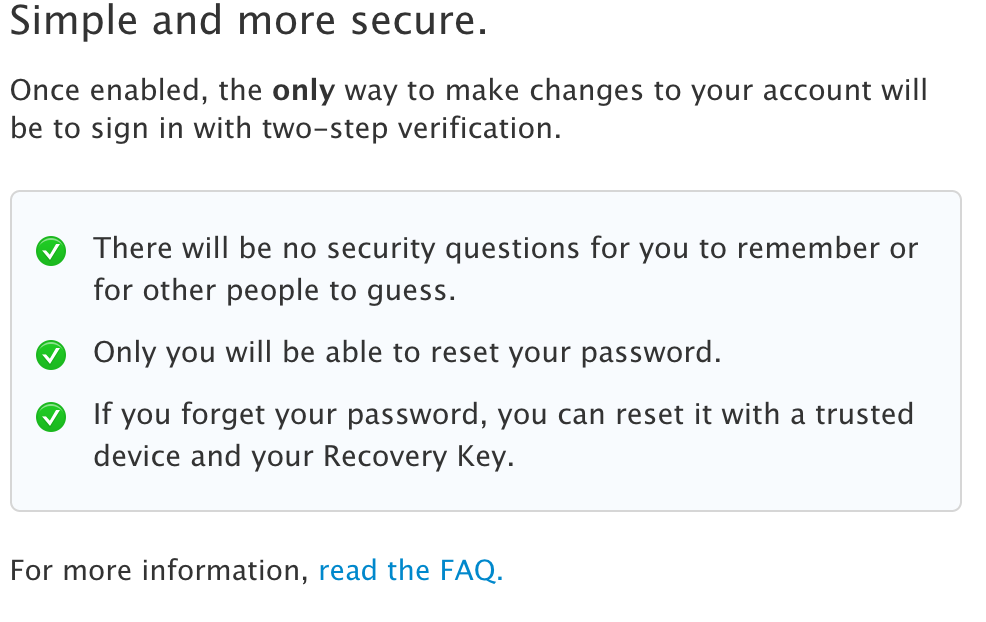This screenshot has height=622, width=986.
Task: Click the green checkmark beside forgotten password item
Action: pos(50,417)
